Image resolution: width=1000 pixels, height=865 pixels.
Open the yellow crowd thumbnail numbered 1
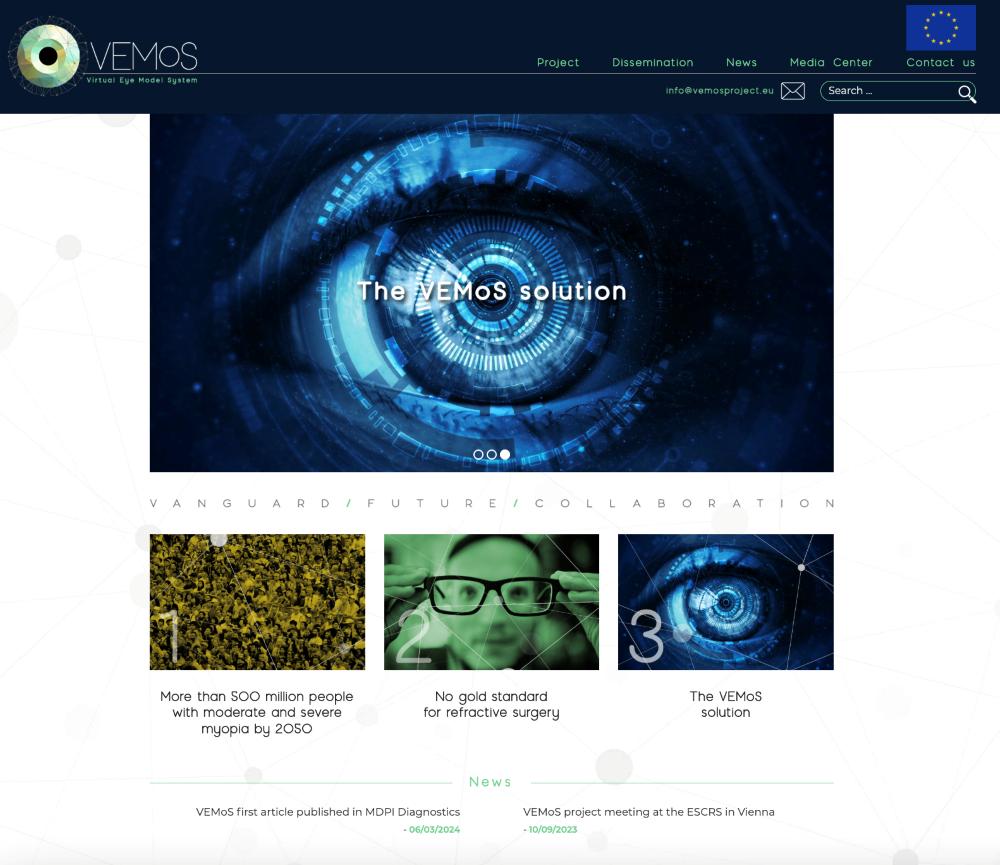click(x=258, y=602)
